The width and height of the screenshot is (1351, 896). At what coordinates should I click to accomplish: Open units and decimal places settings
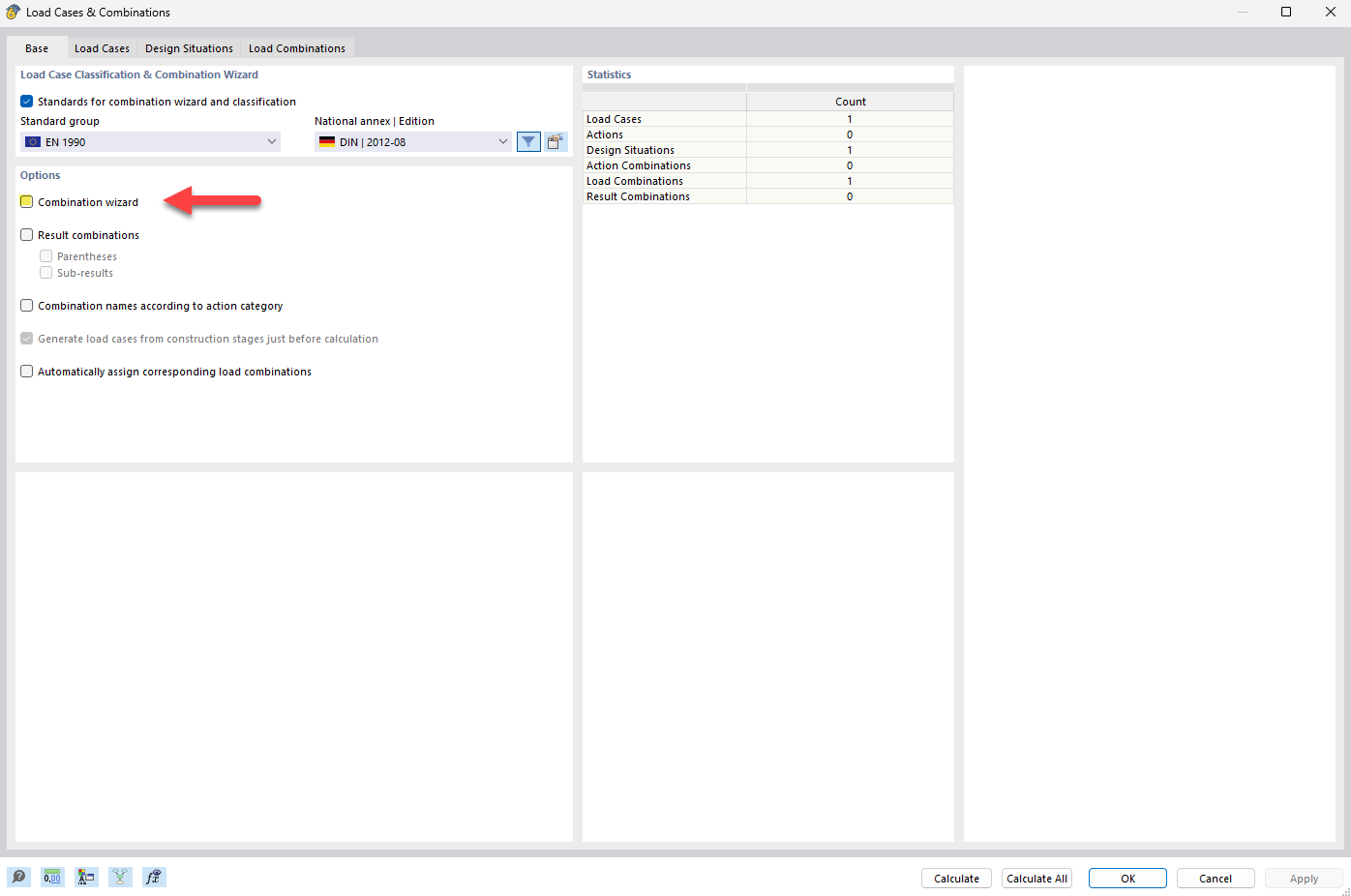(x=52, y=877)
